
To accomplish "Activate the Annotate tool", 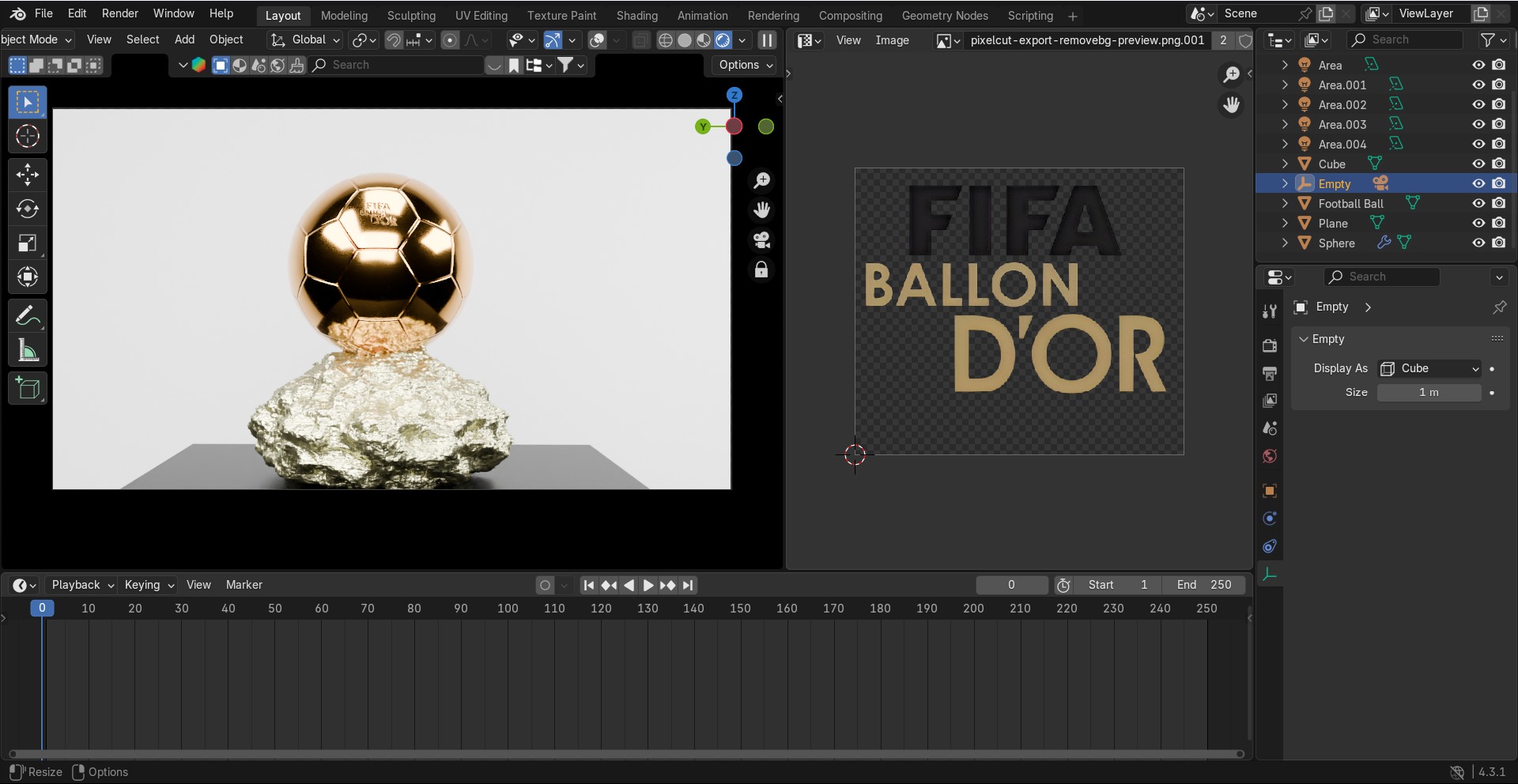I will coord(28,316).
